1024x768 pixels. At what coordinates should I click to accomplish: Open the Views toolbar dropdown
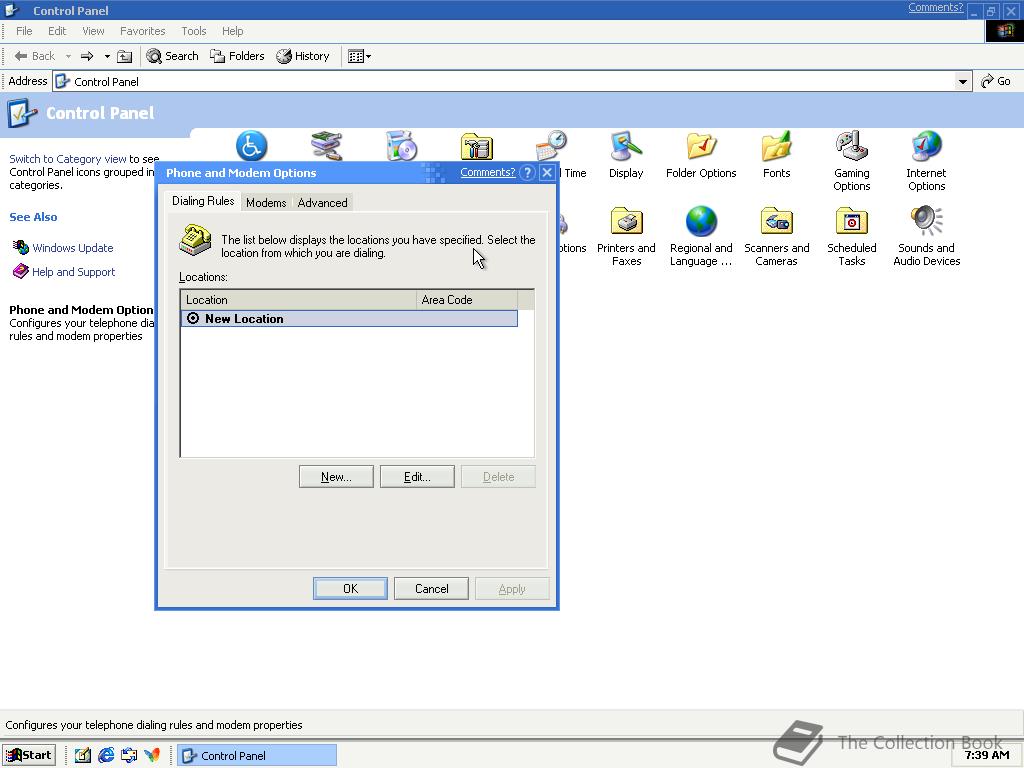(359, 56)
